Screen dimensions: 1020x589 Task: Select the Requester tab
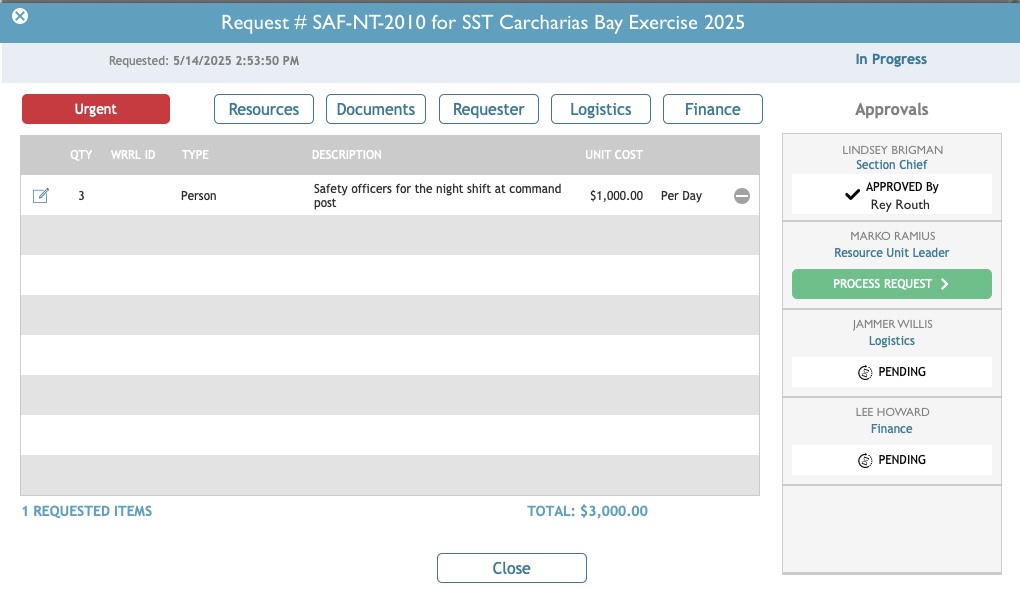(488, 108)
